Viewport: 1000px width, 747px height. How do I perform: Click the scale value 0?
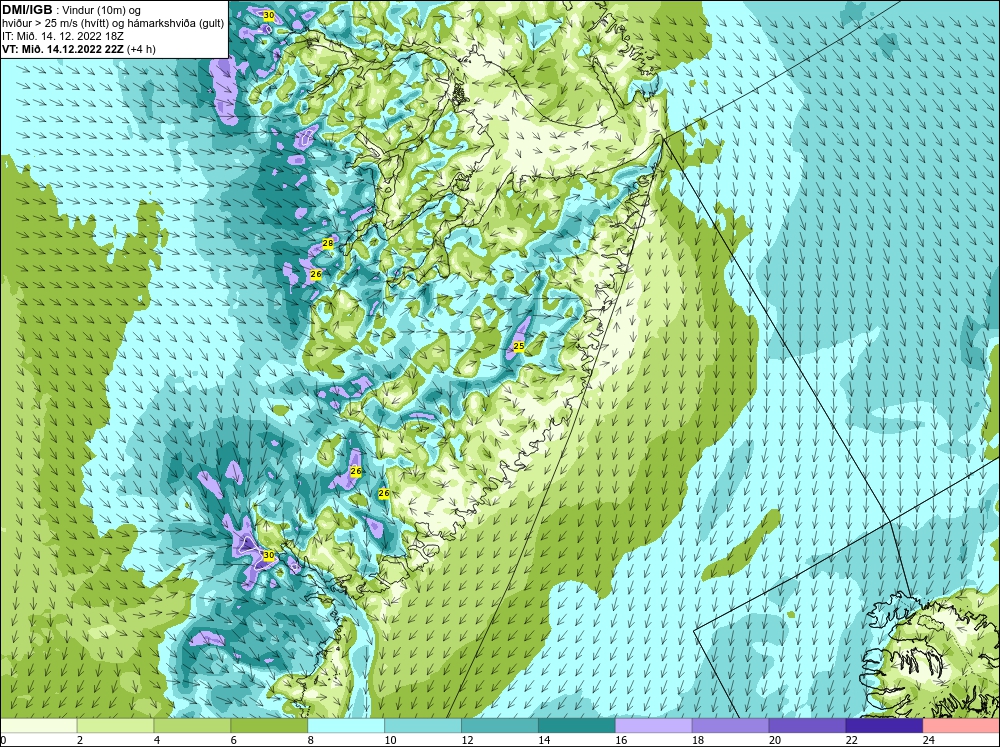pyautogui.click(x=3, y=740)
